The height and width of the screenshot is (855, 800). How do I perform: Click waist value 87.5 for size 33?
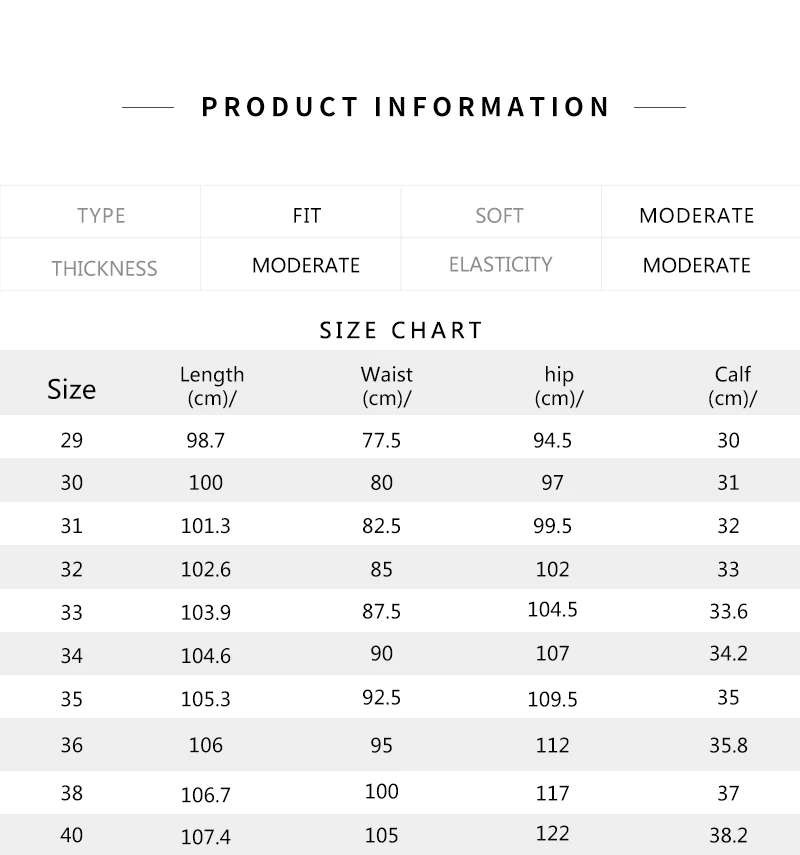point(381,611)
